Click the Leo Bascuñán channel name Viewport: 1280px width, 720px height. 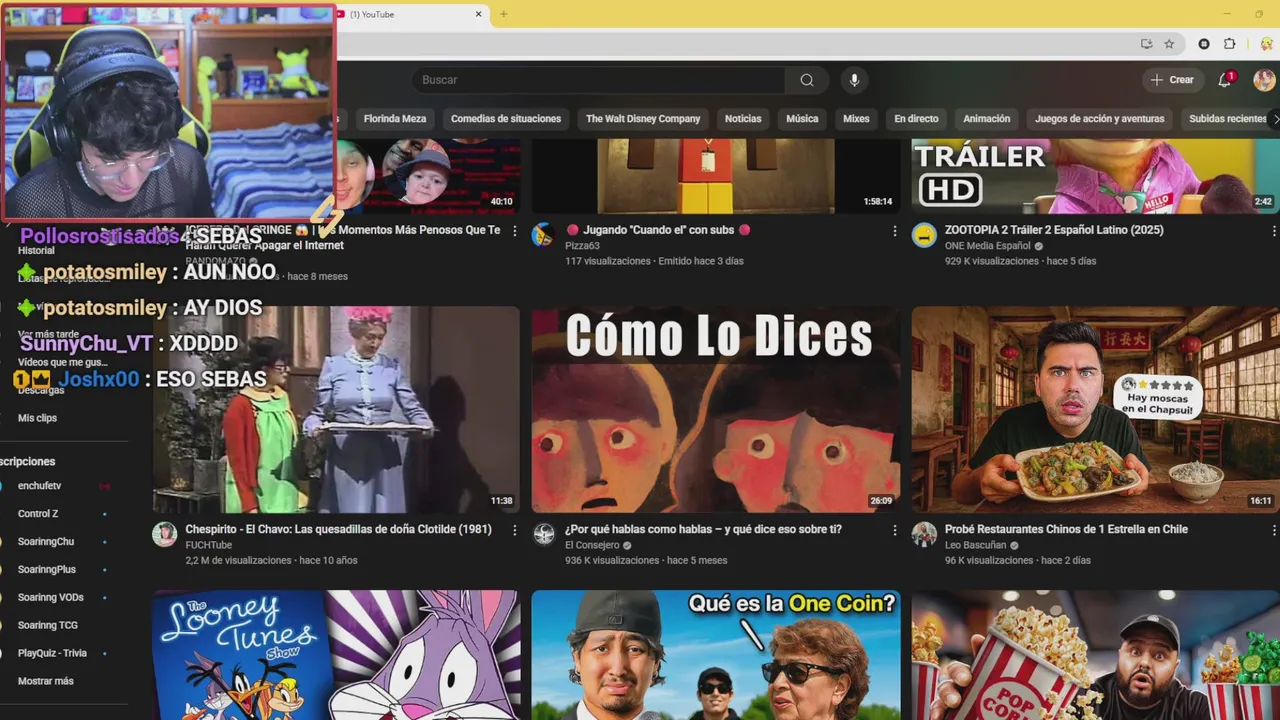[975, 545]
